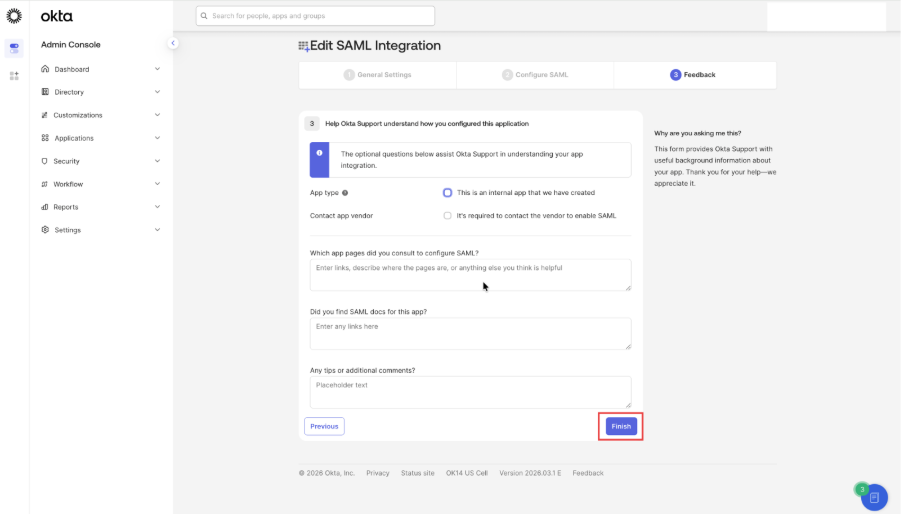The image size is (901, 514).
Task: Click the Okta sunburst logo icon
Action: coord(14,16)
